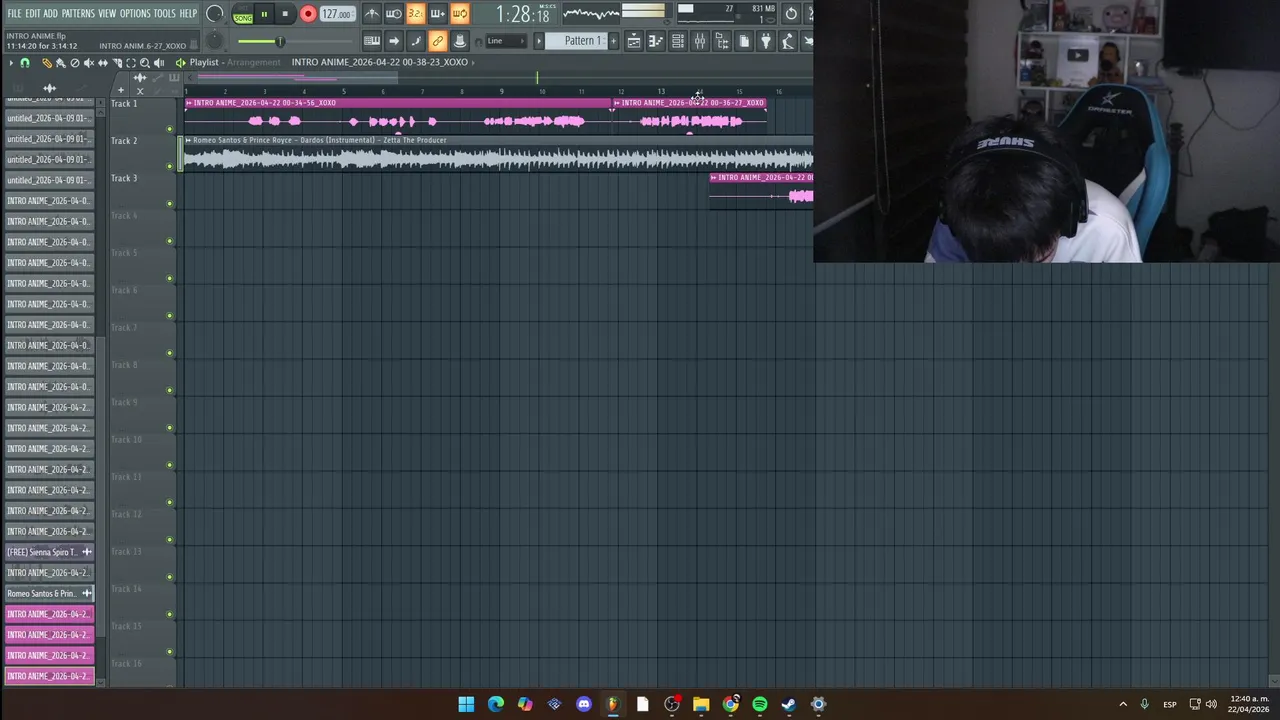The width and height of the screenshot is (1280, 720).
Task: Switch Pat/Song mode toggle
Action: tap(243, 14)
